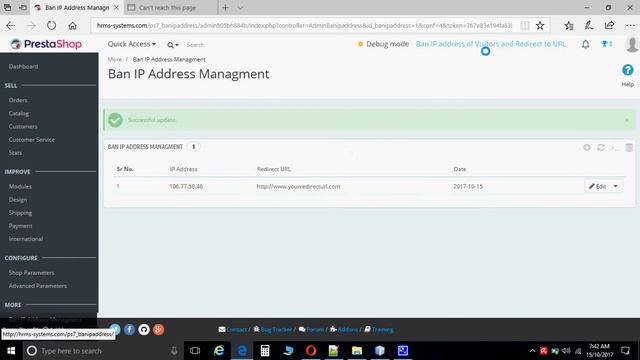Open the Bug Tracker footer link
The height and width of the screenshot is (360, 640).
click(272, 329)
